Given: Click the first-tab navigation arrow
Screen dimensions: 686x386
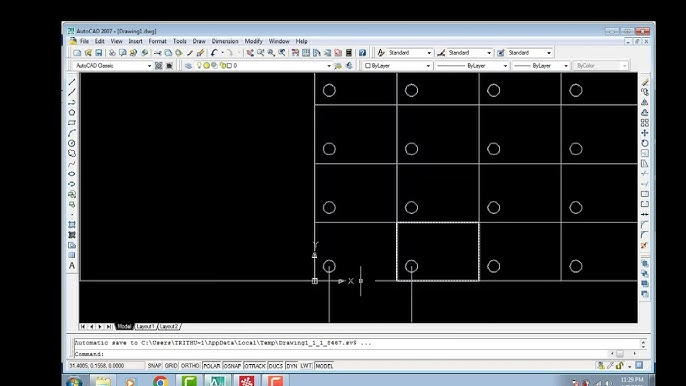Looking at the screenshot, I should tap(83, 326).
